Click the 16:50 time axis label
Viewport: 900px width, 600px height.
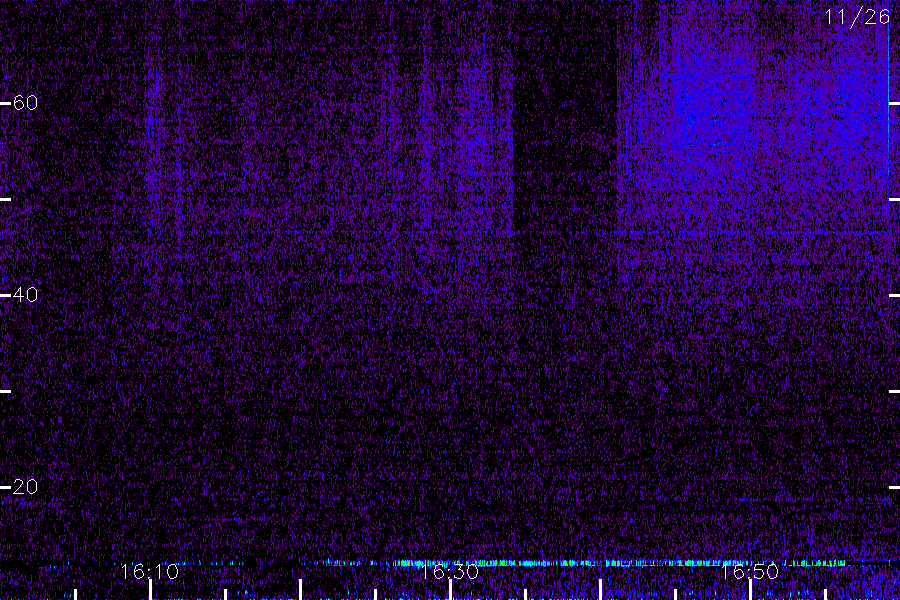click(x=750, y=571)
